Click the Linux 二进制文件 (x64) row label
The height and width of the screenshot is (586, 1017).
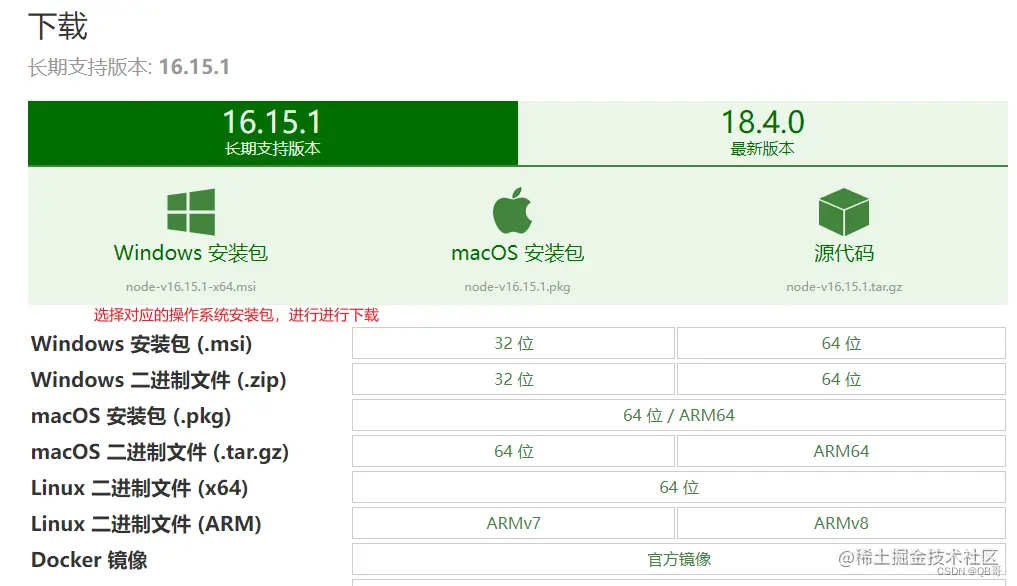pos(139,488)
